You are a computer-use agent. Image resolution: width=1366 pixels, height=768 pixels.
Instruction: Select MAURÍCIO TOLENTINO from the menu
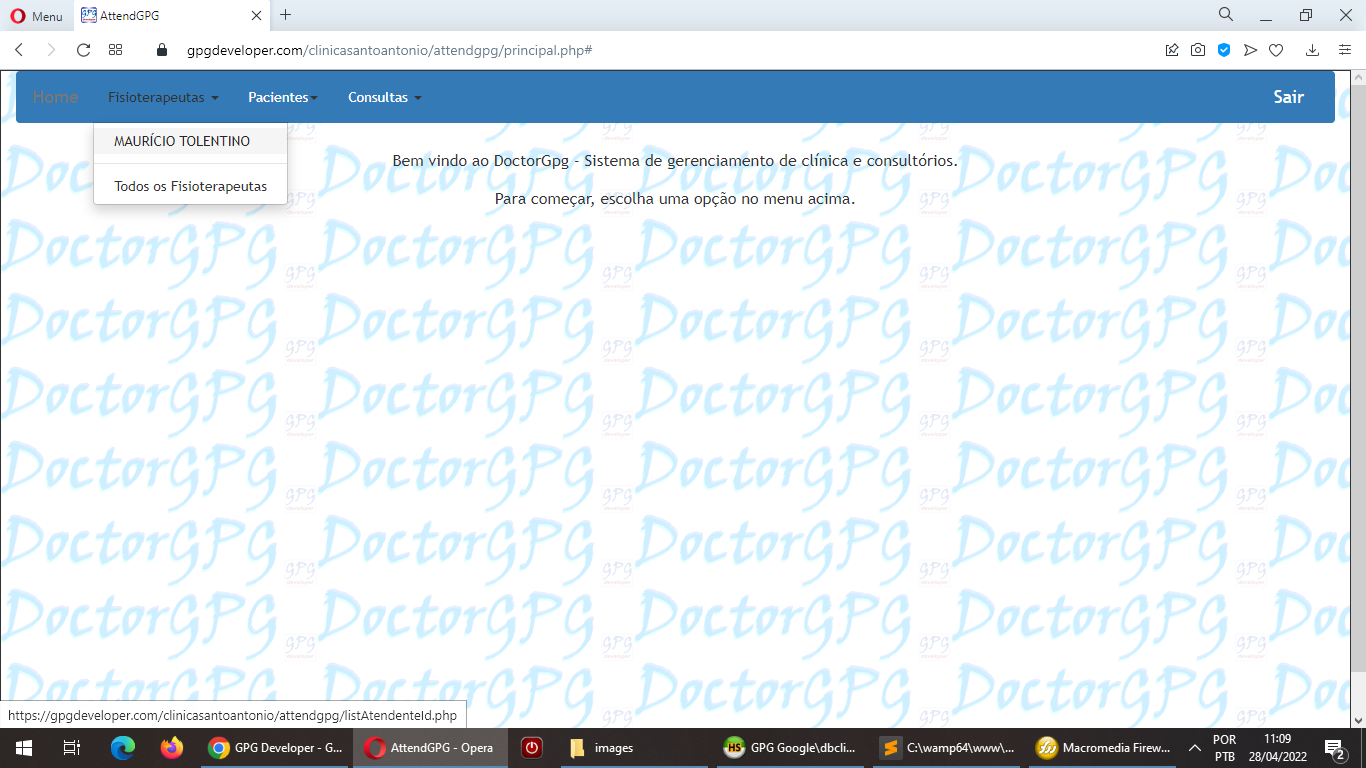182,141
